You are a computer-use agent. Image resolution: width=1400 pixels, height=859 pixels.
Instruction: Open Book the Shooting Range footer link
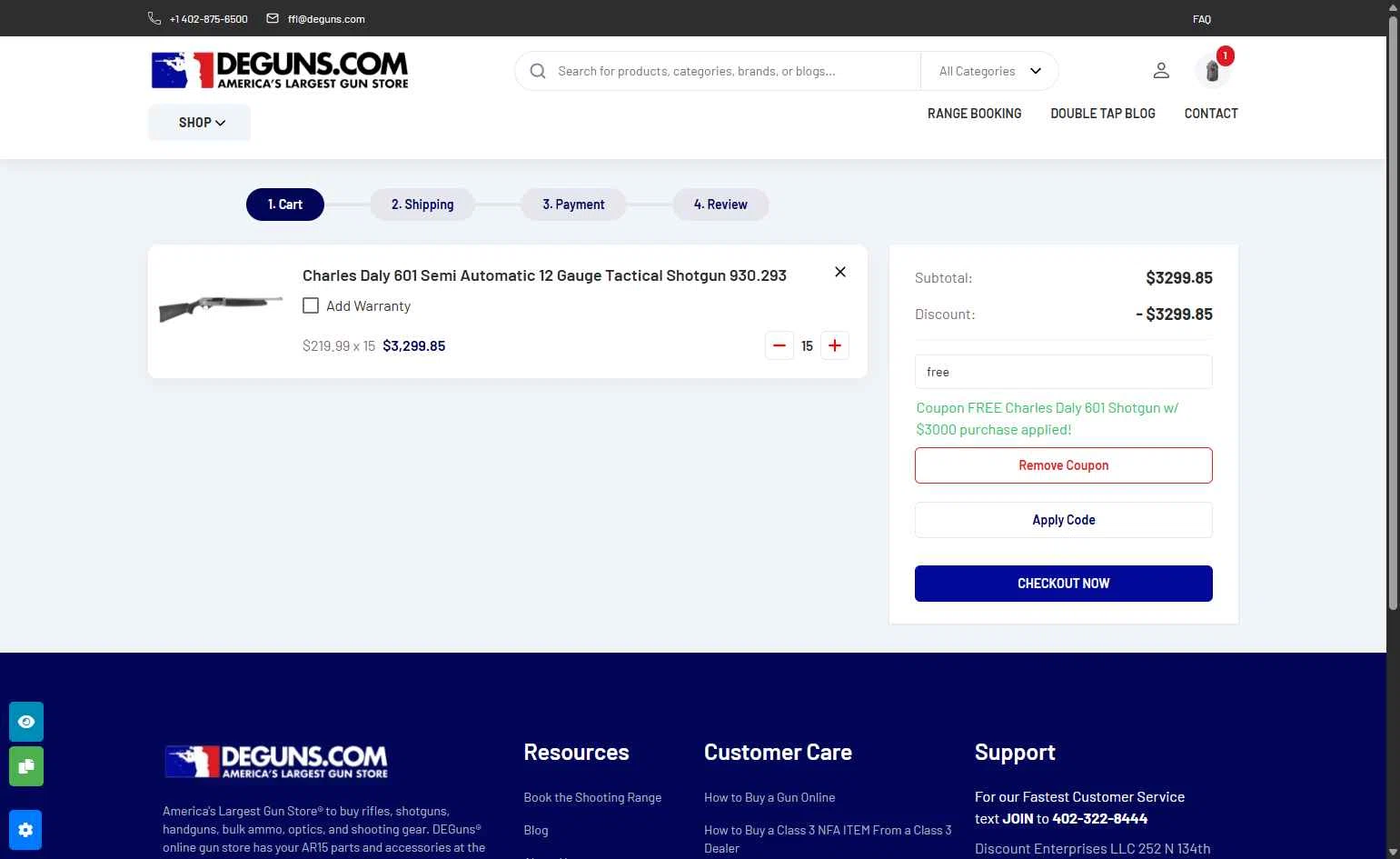tap(592, 797)
